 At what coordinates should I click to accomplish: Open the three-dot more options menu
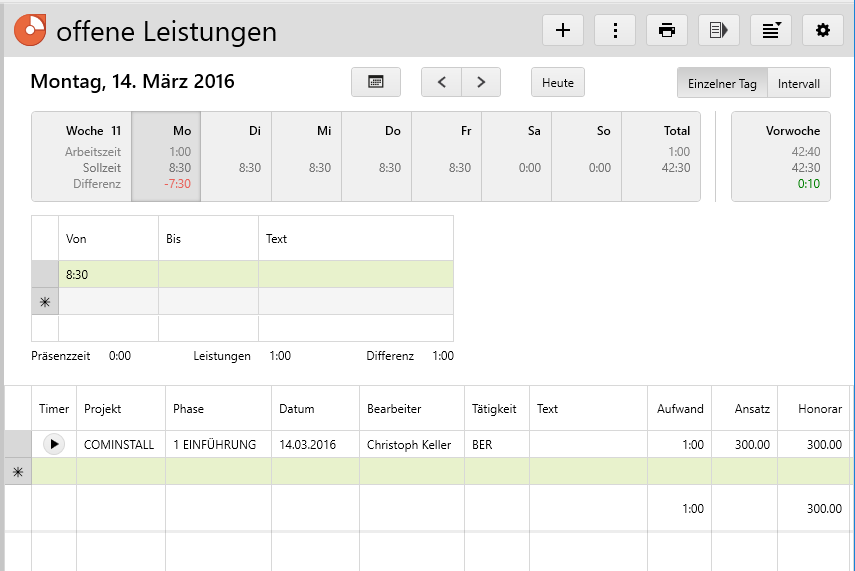[x=615, y=30]
